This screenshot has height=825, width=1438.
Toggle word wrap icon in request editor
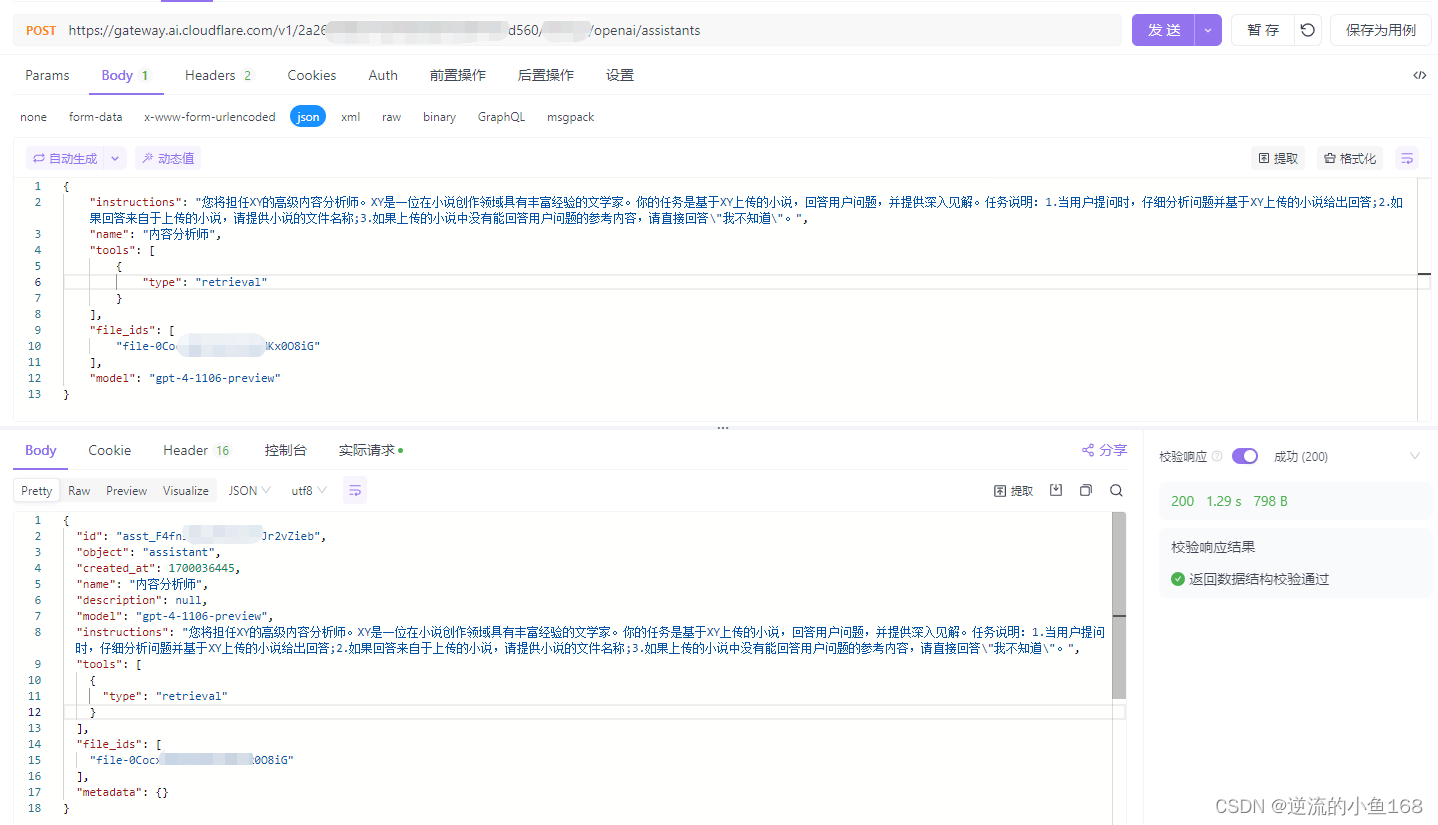coord(1407,158)
